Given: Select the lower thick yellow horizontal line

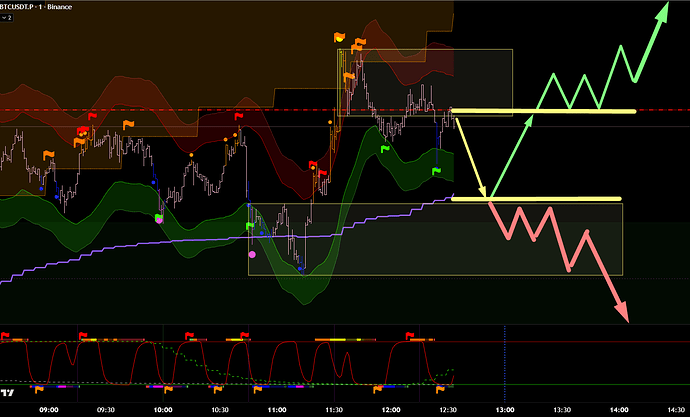Looking at the screenshot, I should pyautogui.click(x=540, y=199).
